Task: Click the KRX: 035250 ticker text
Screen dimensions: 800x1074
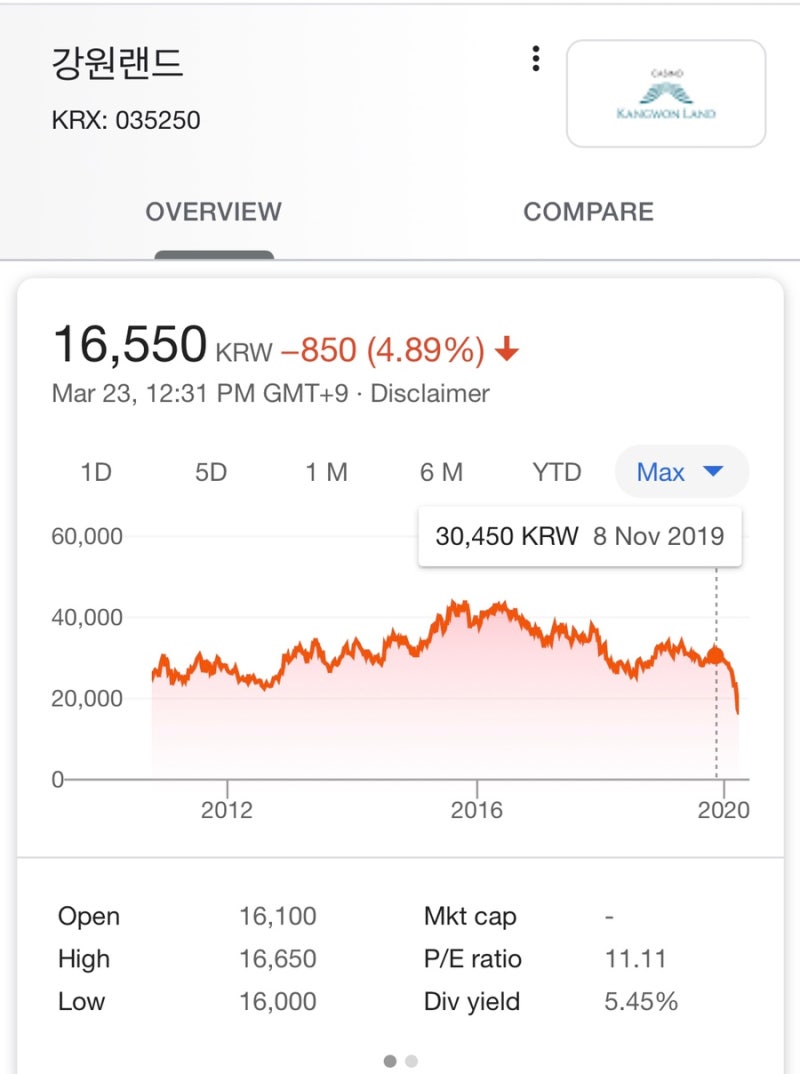Action: [126, 121]
